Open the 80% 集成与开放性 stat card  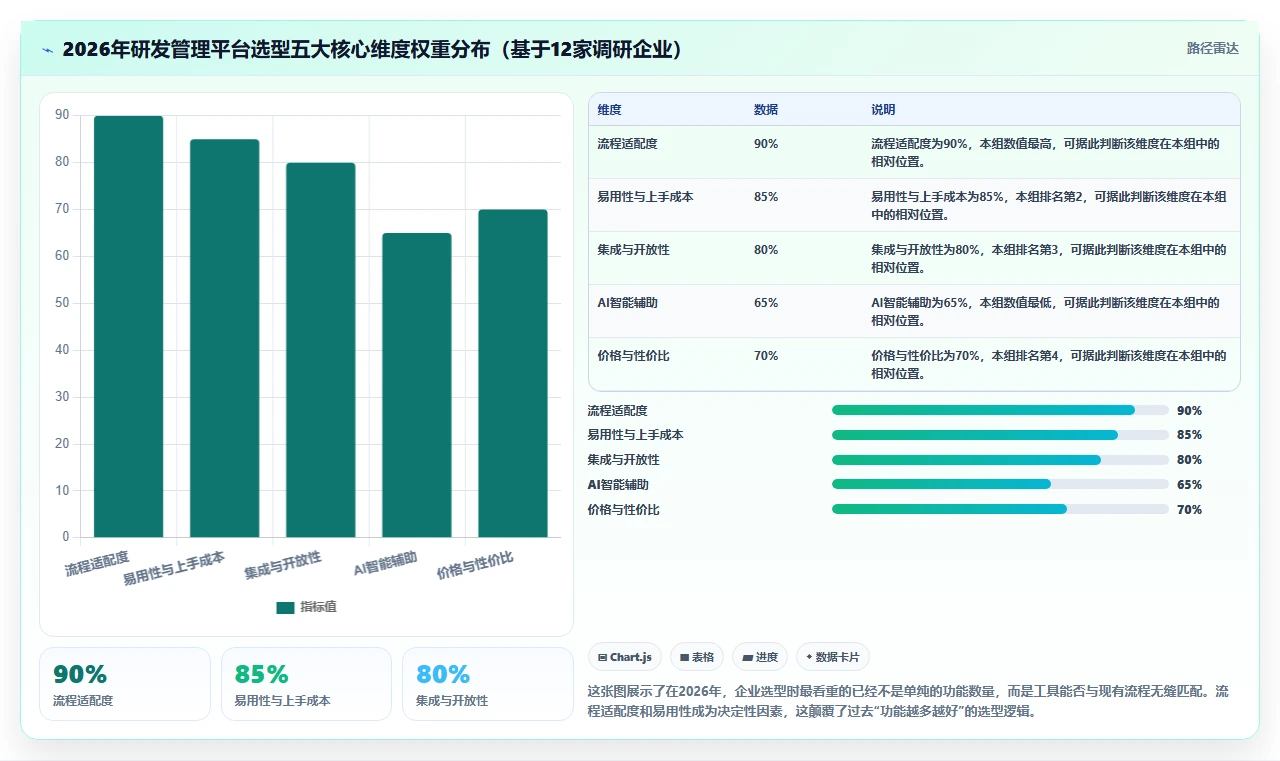pos(488,684)
